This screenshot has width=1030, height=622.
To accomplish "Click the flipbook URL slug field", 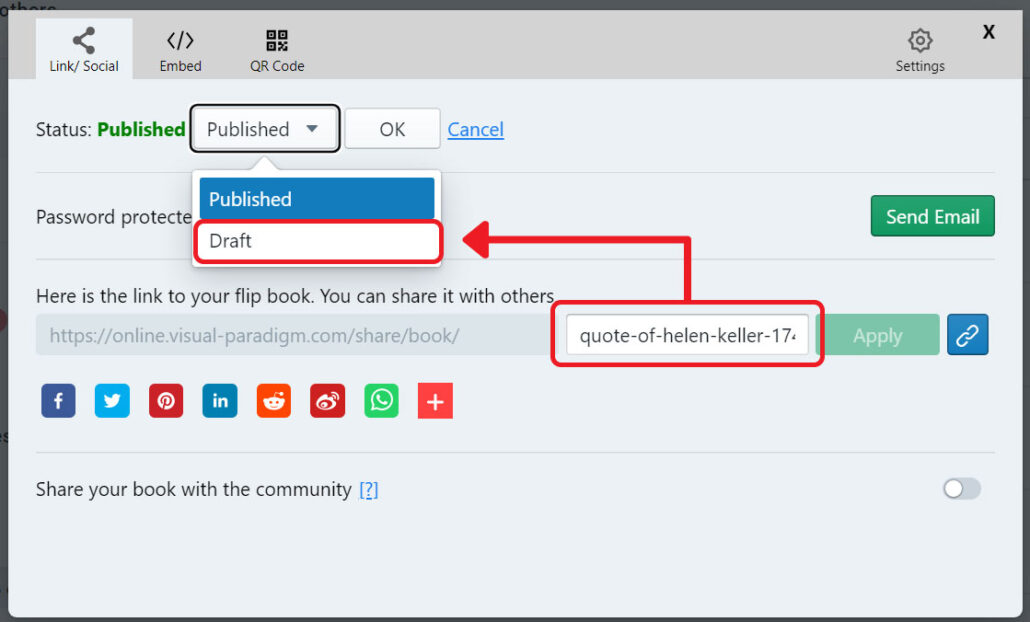I will click(x=687, y=336).
